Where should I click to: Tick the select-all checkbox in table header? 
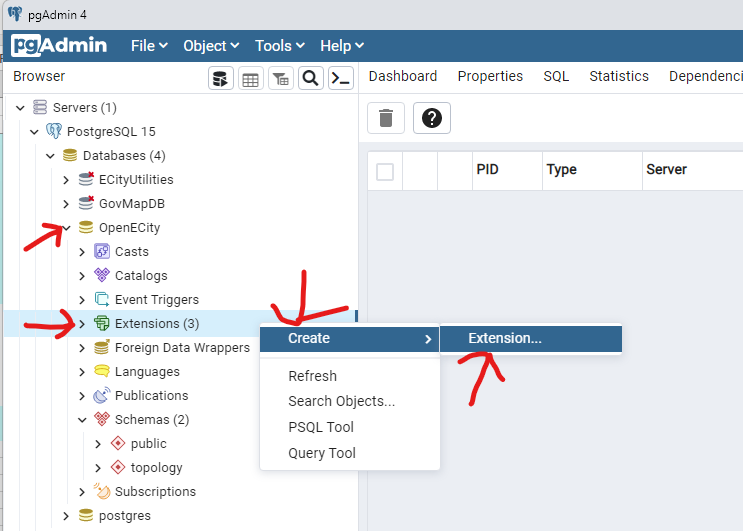pos(385,172)
